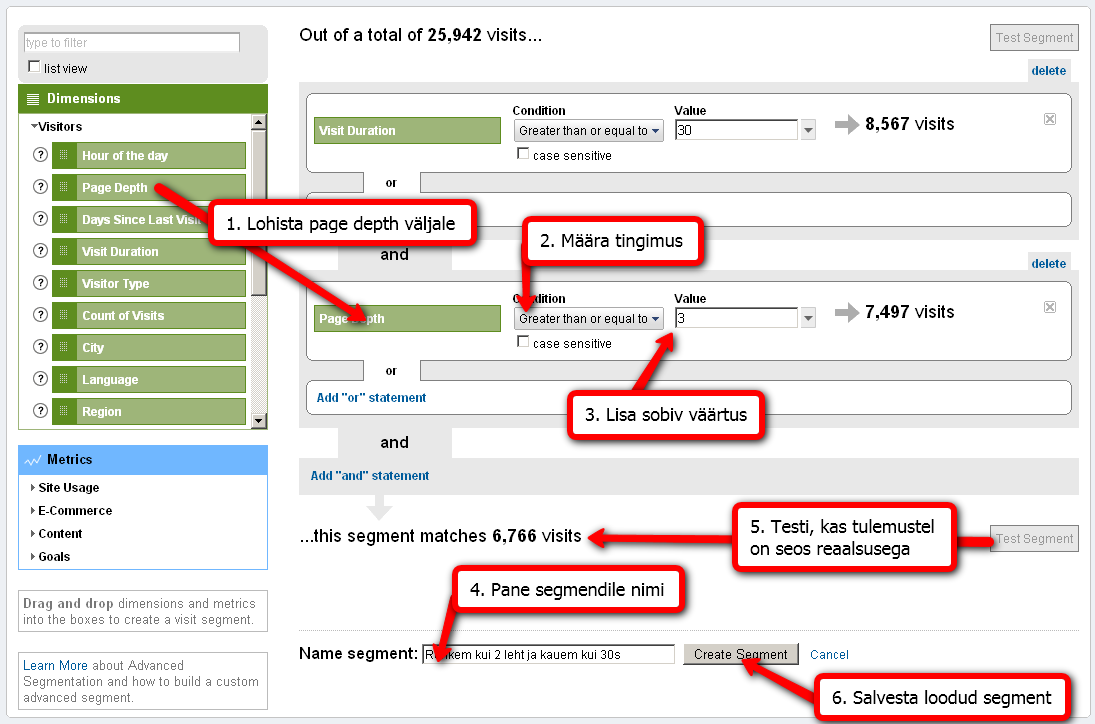Click help icon next to Region dimension

coord(41,412)
